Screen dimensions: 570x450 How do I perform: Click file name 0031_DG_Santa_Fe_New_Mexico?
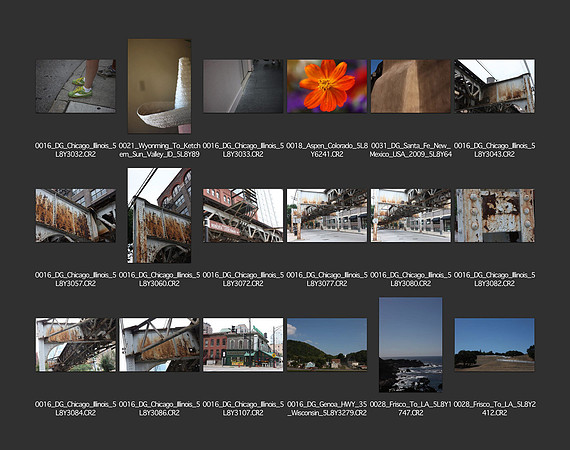tap(410, 150)
